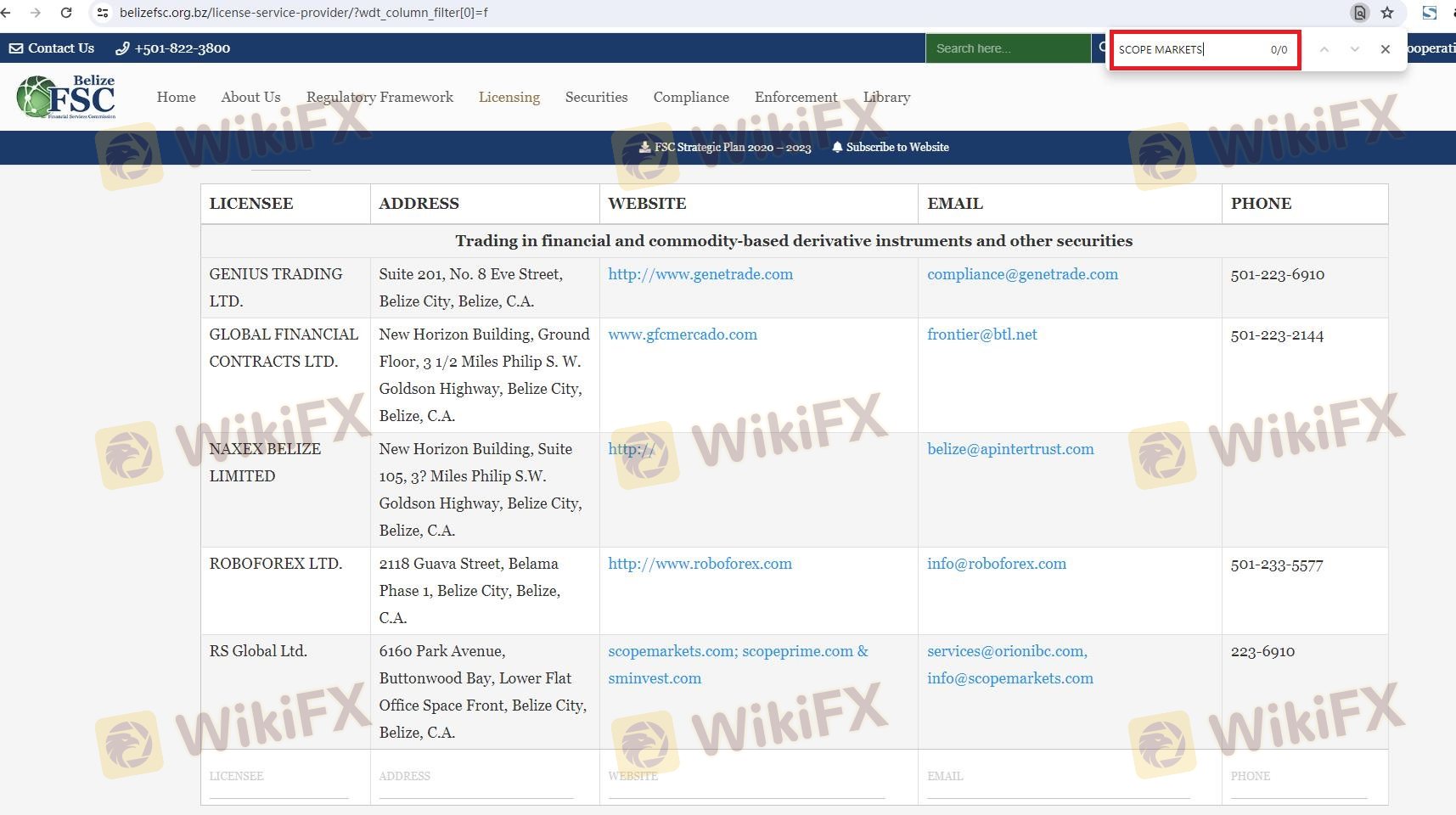Expand the Compliance menu

(690, 97)
